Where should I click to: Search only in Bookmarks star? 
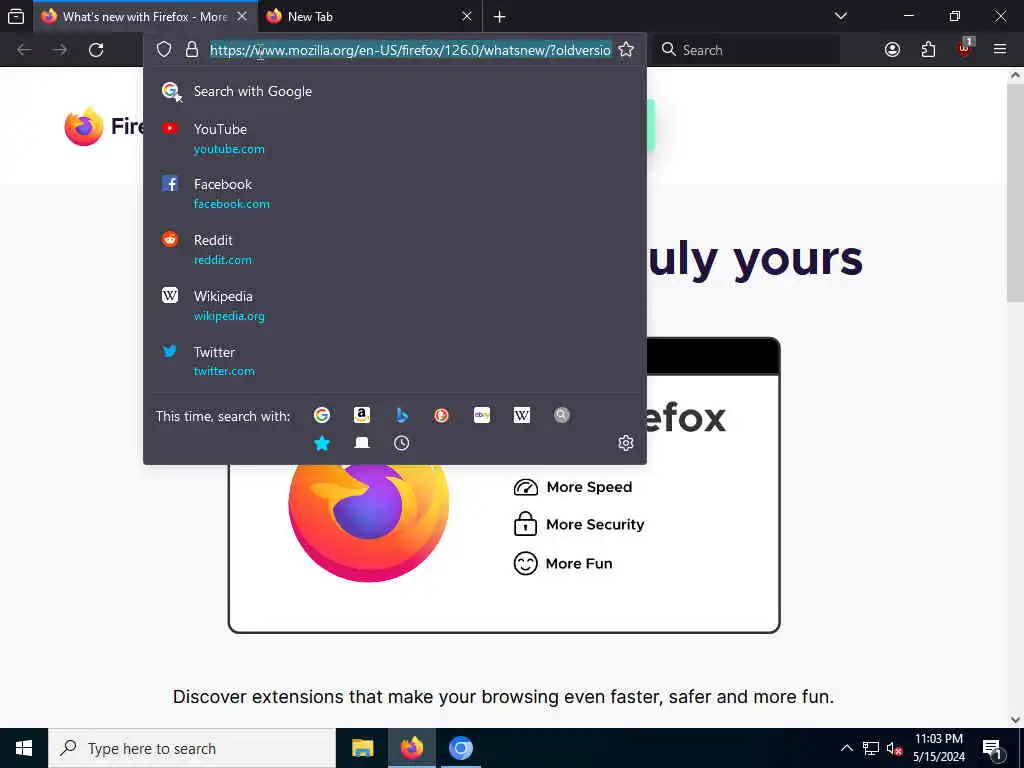click(322, 443)
